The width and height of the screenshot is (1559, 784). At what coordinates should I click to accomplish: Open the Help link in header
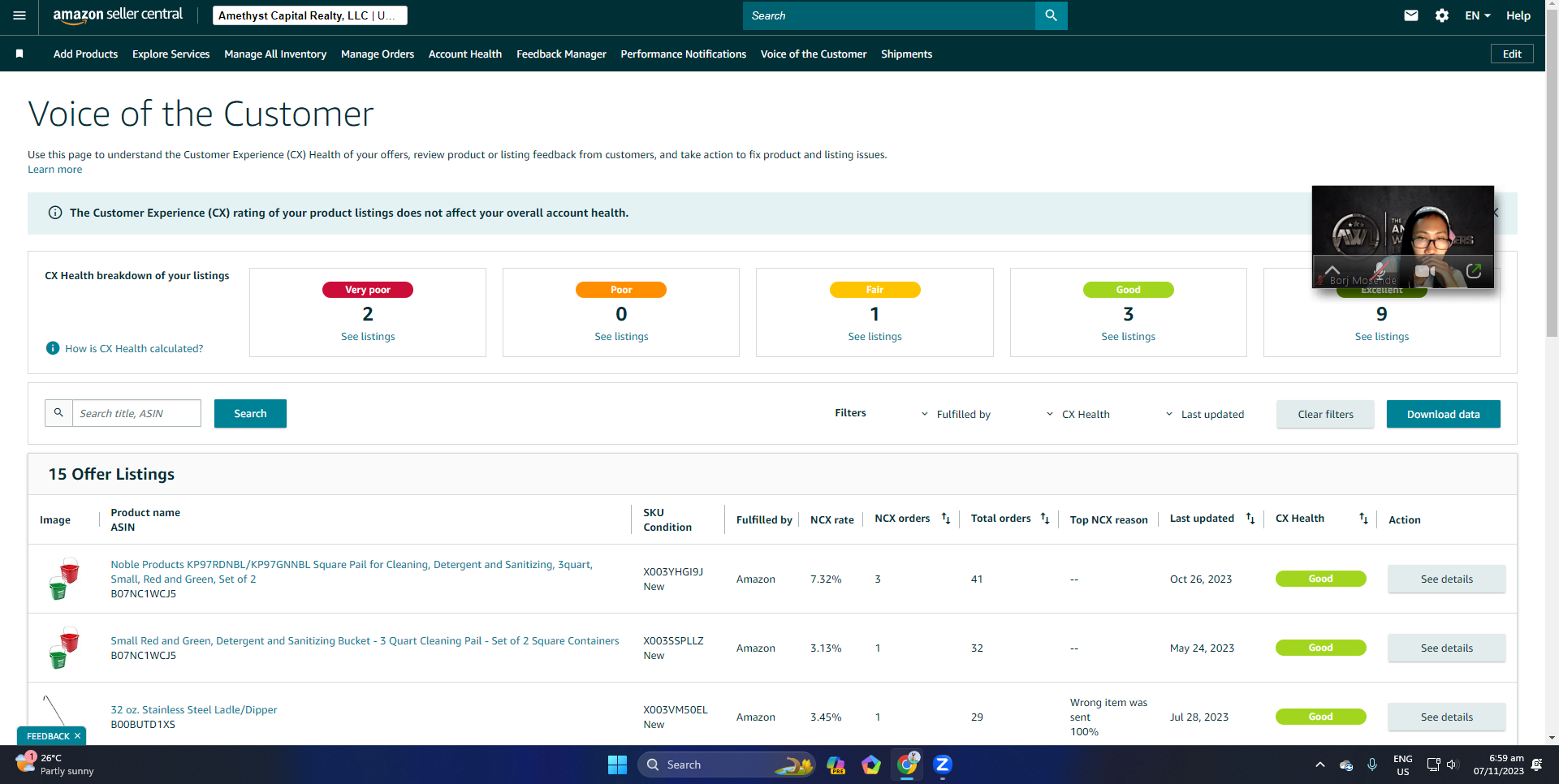tap(1518, 15)
